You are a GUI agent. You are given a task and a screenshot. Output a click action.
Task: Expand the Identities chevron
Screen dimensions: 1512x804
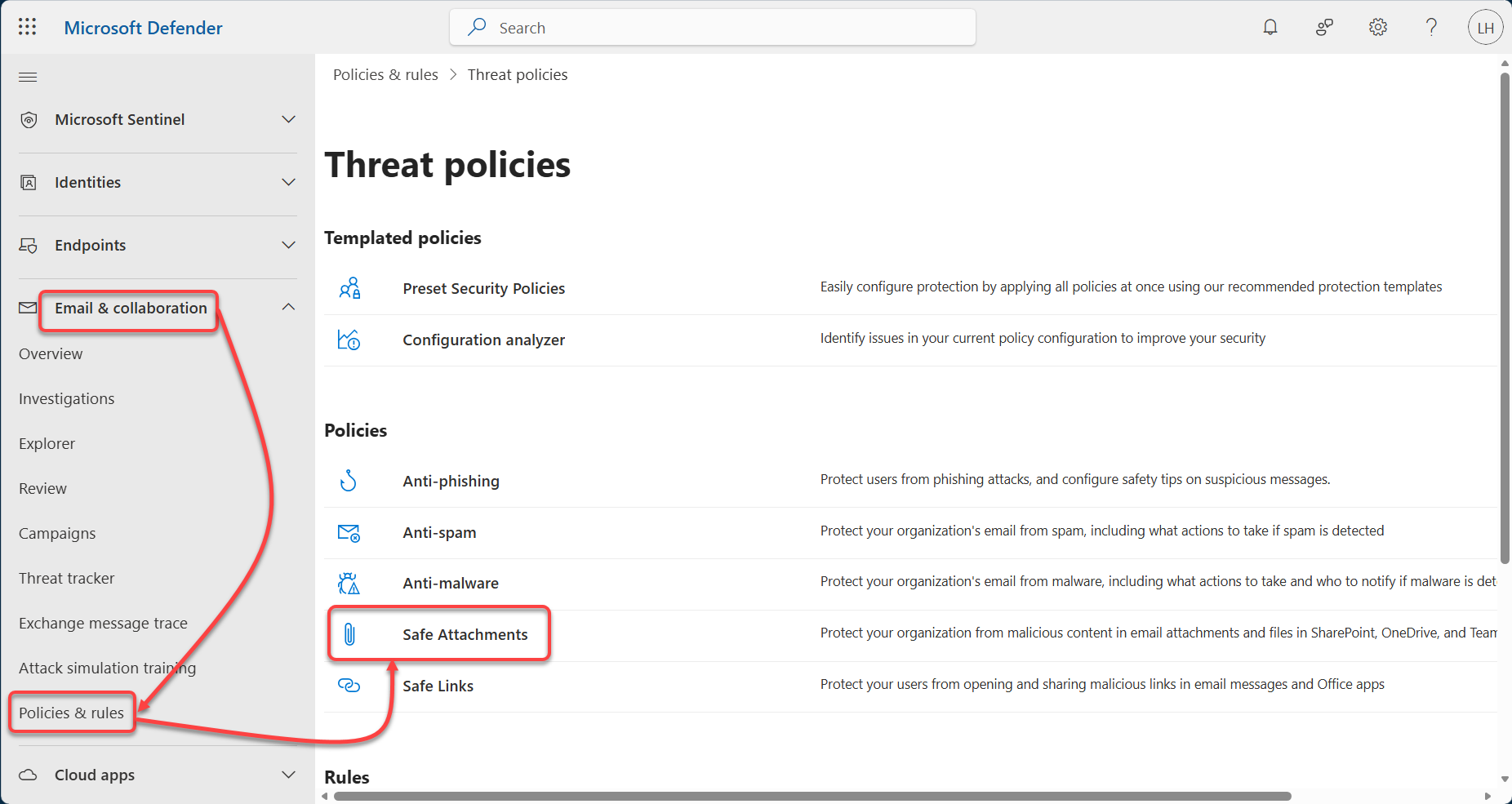(288, 182)
